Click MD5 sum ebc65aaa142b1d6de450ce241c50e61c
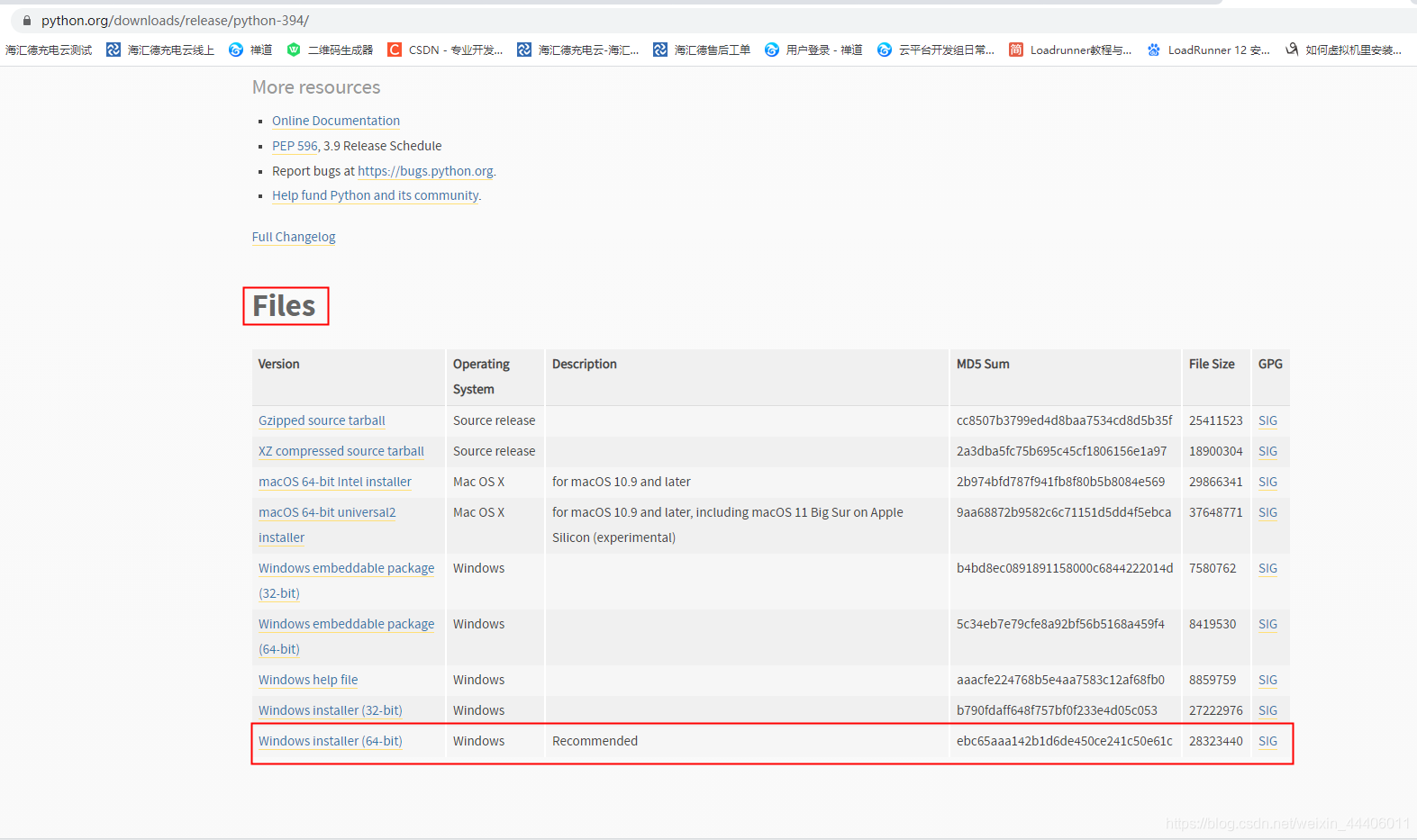 pyautogui.click(x=1065, y=741)
